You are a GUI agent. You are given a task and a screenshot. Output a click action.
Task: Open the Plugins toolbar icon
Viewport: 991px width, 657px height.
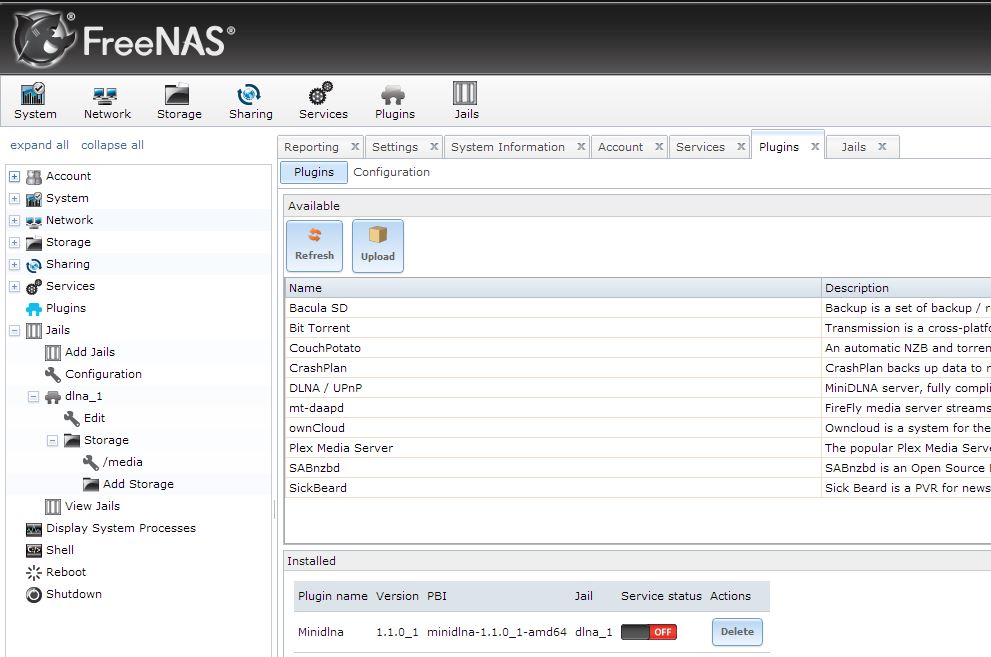394,101
